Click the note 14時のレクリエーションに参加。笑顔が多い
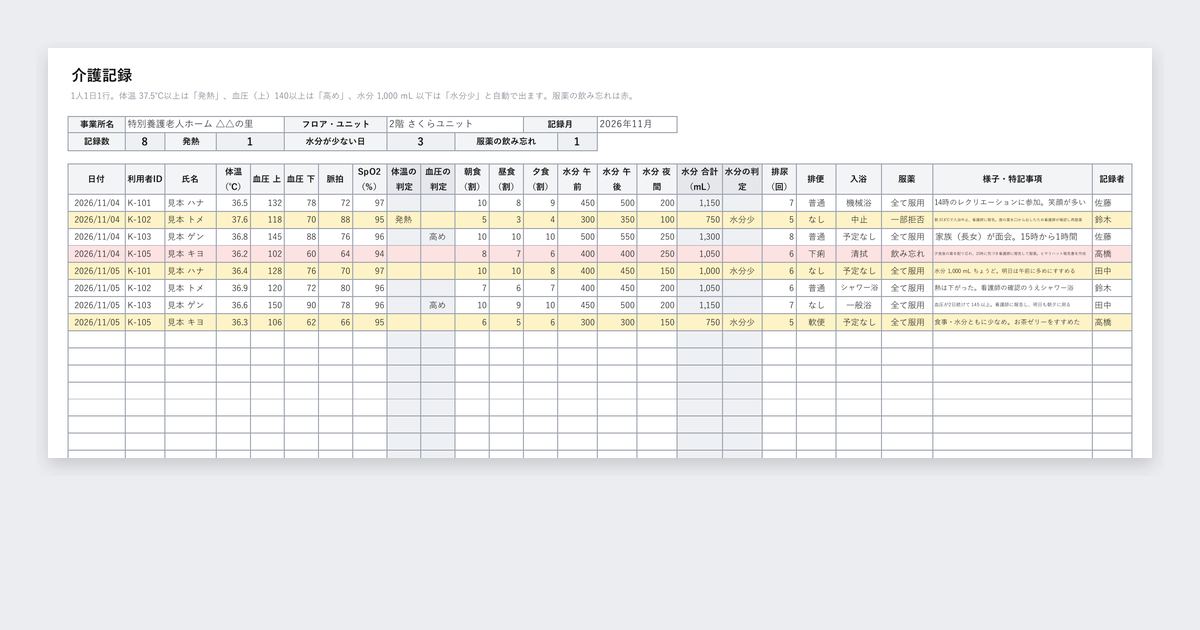This screenshot has width=1200, height=630. tap(1010, 203)
